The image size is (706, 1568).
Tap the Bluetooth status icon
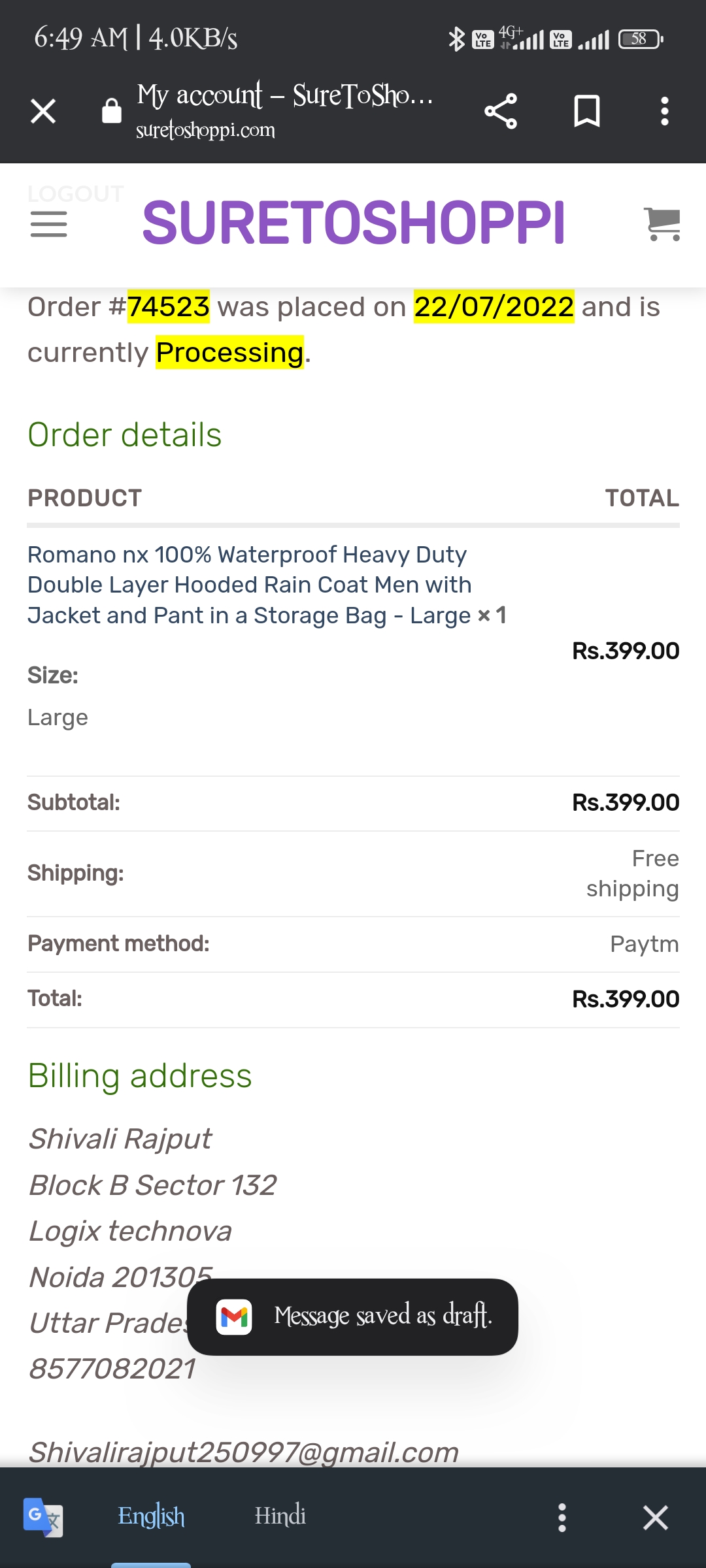(456, 39)
